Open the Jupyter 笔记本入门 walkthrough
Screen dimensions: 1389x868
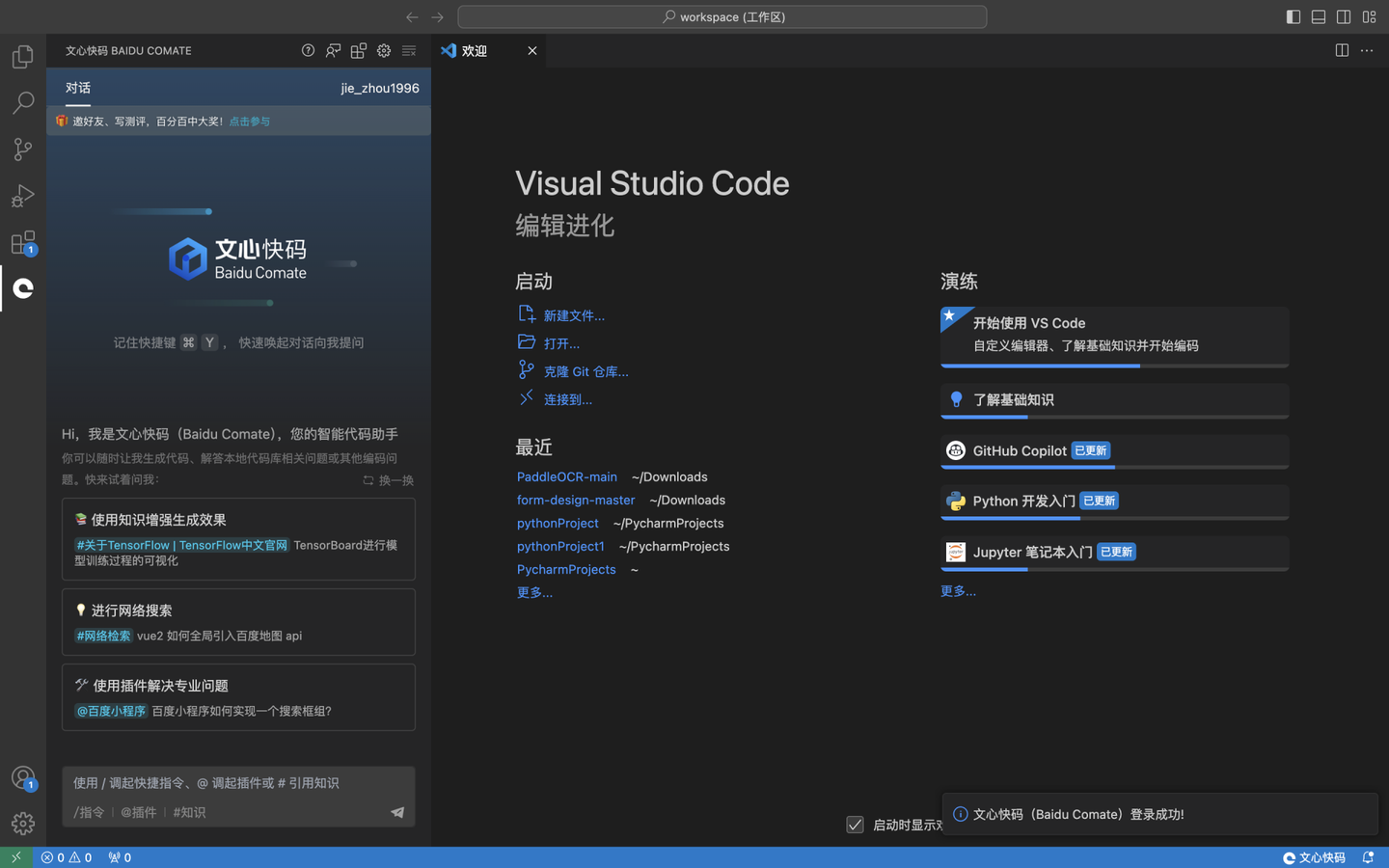1114,553
